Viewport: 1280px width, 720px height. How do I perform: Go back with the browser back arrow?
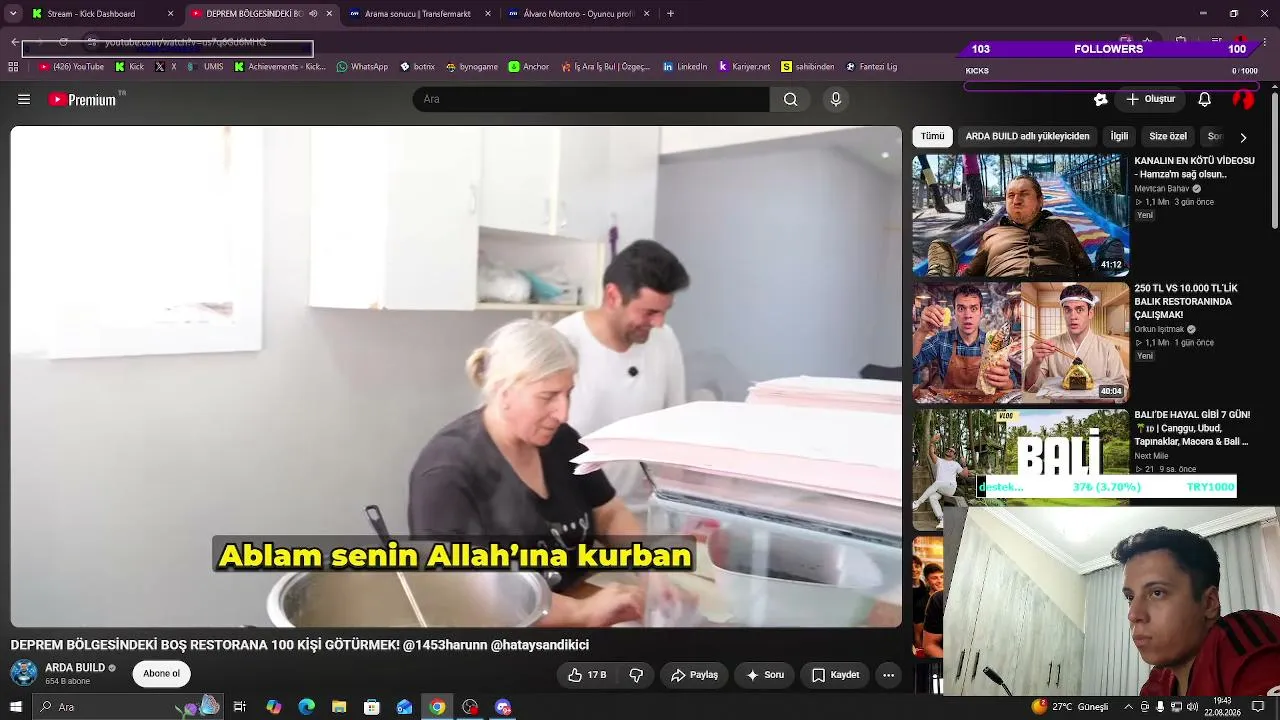pos(15,42)
